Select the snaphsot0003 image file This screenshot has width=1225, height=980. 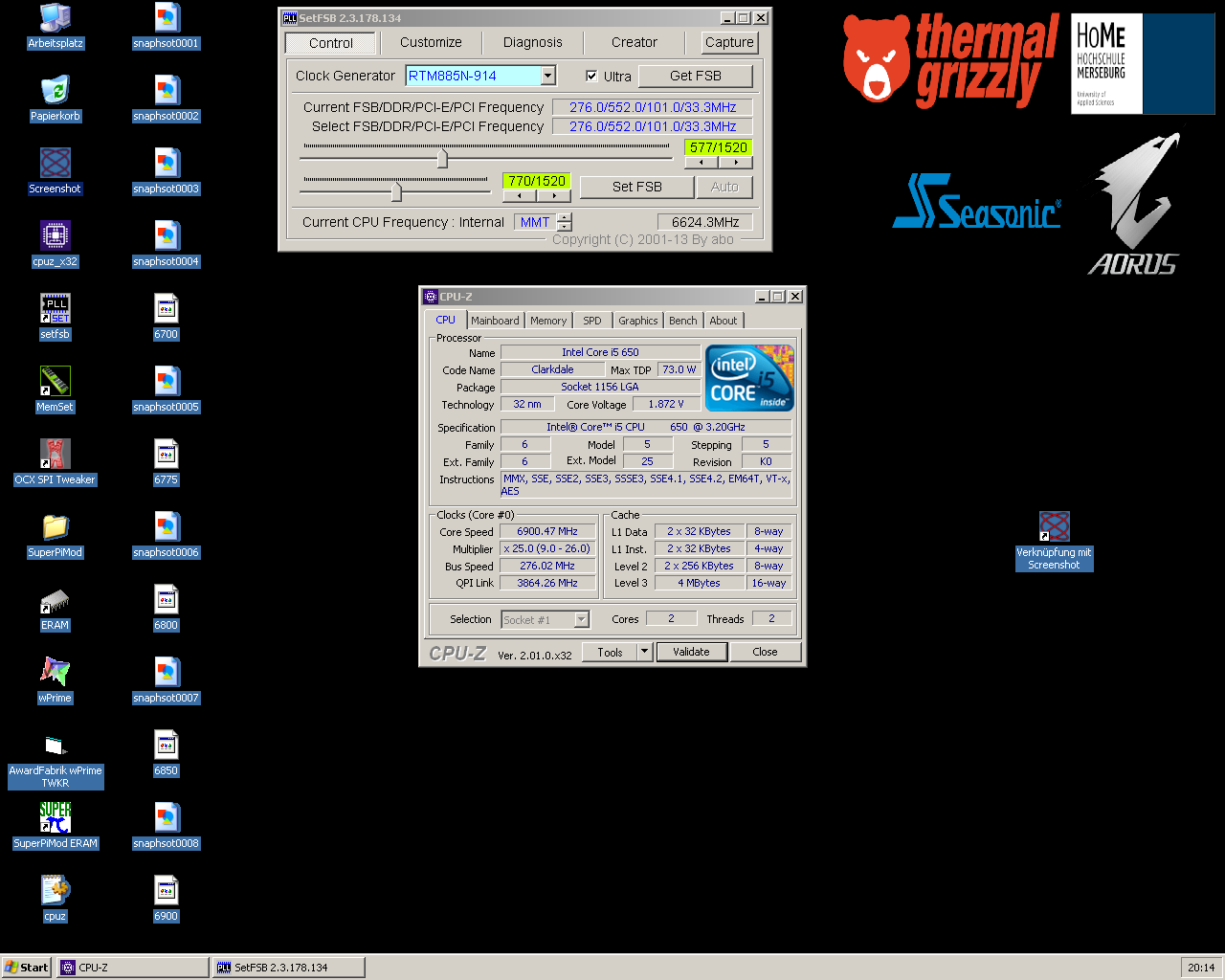click(x=167, y=171)
